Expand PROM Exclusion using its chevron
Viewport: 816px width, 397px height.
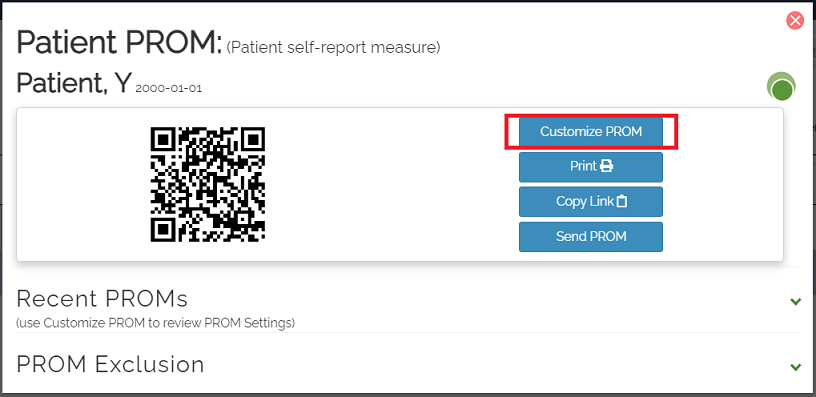(x=795, y=367)
